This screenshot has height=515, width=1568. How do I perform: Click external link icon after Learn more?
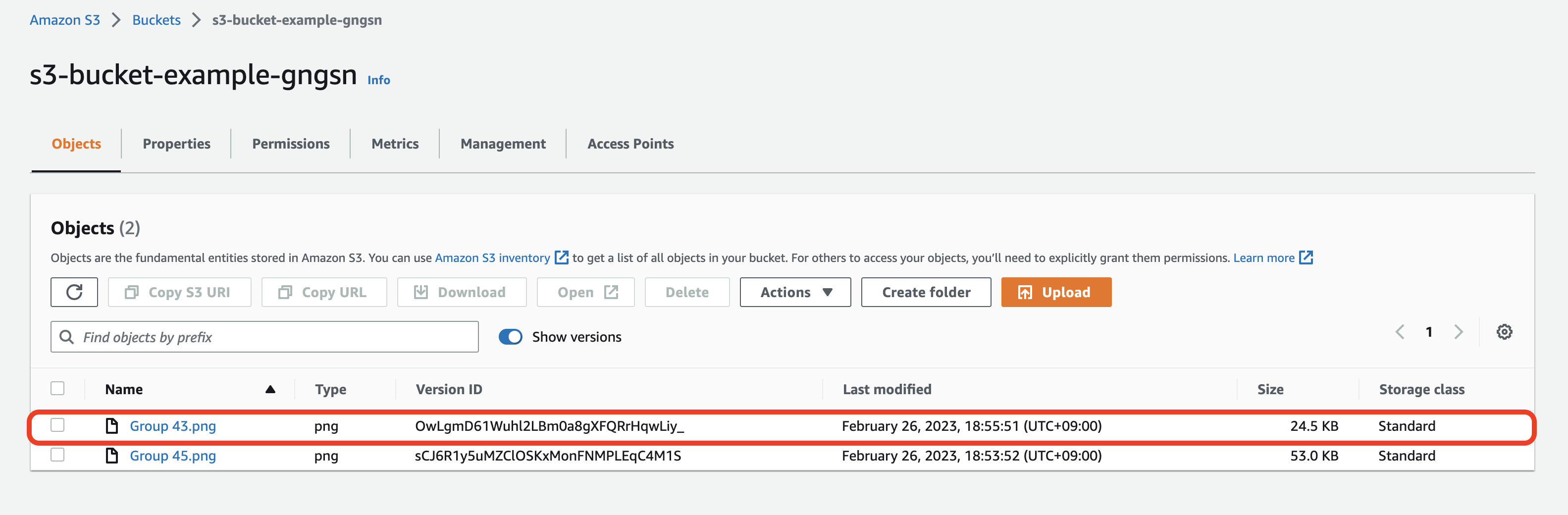coord(1306,257)
